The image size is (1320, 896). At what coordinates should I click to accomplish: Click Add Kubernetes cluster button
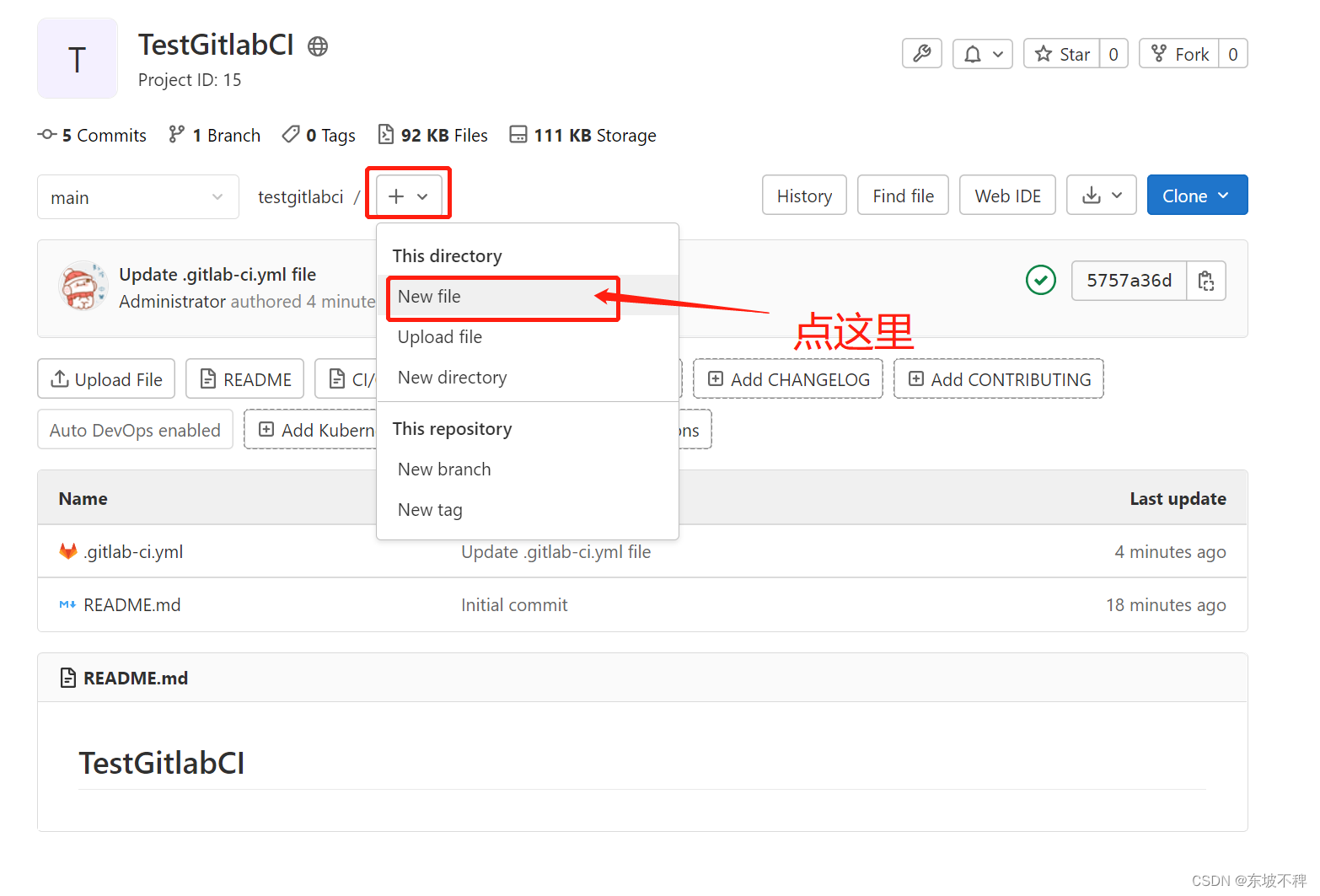(x=311, y=430)
